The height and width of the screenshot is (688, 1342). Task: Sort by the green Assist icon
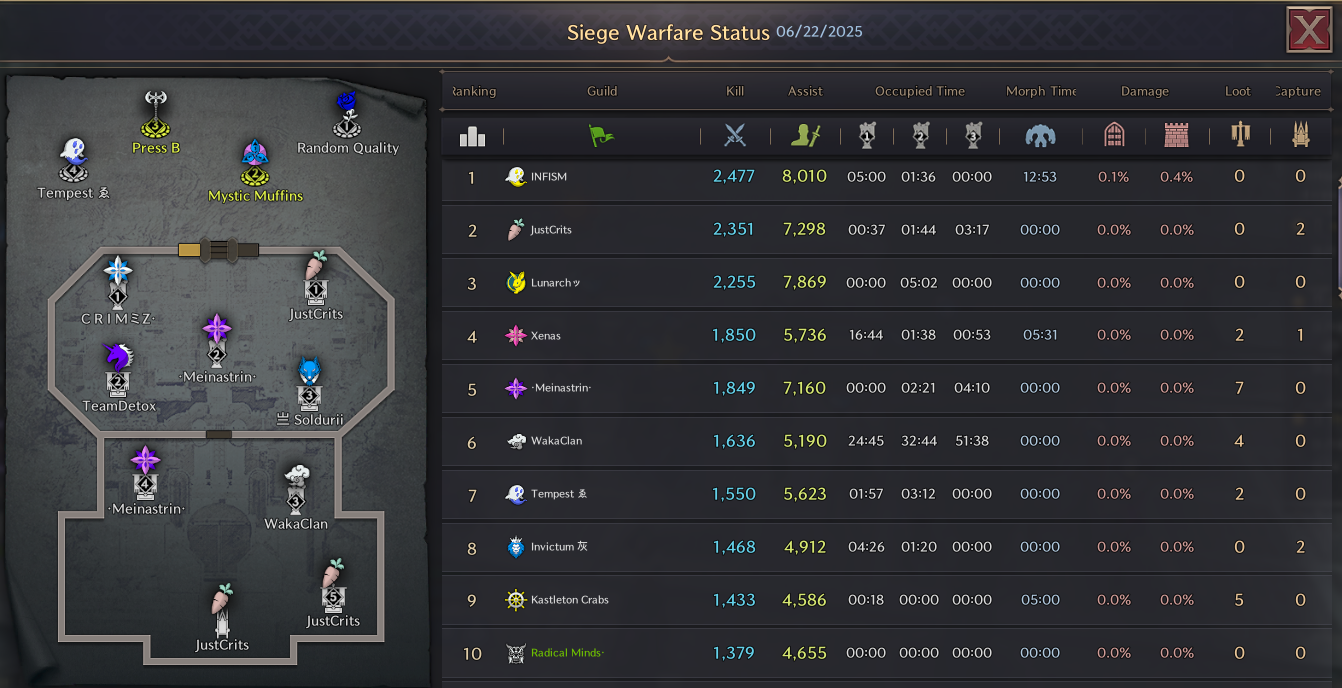click(805, 136)
